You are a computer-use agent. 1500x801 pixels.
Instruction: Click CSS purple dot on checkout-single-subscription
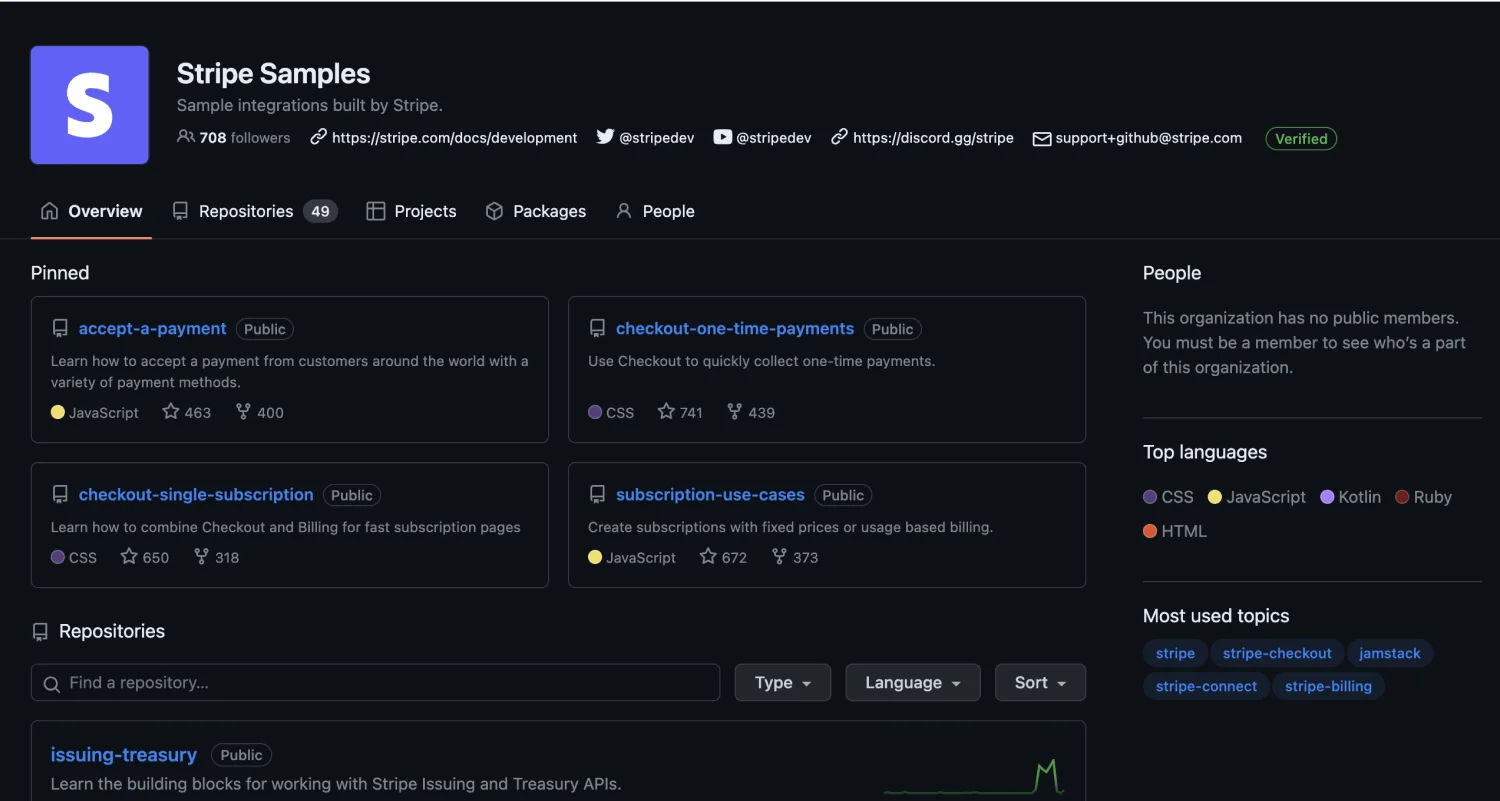(x=58, y=557)
